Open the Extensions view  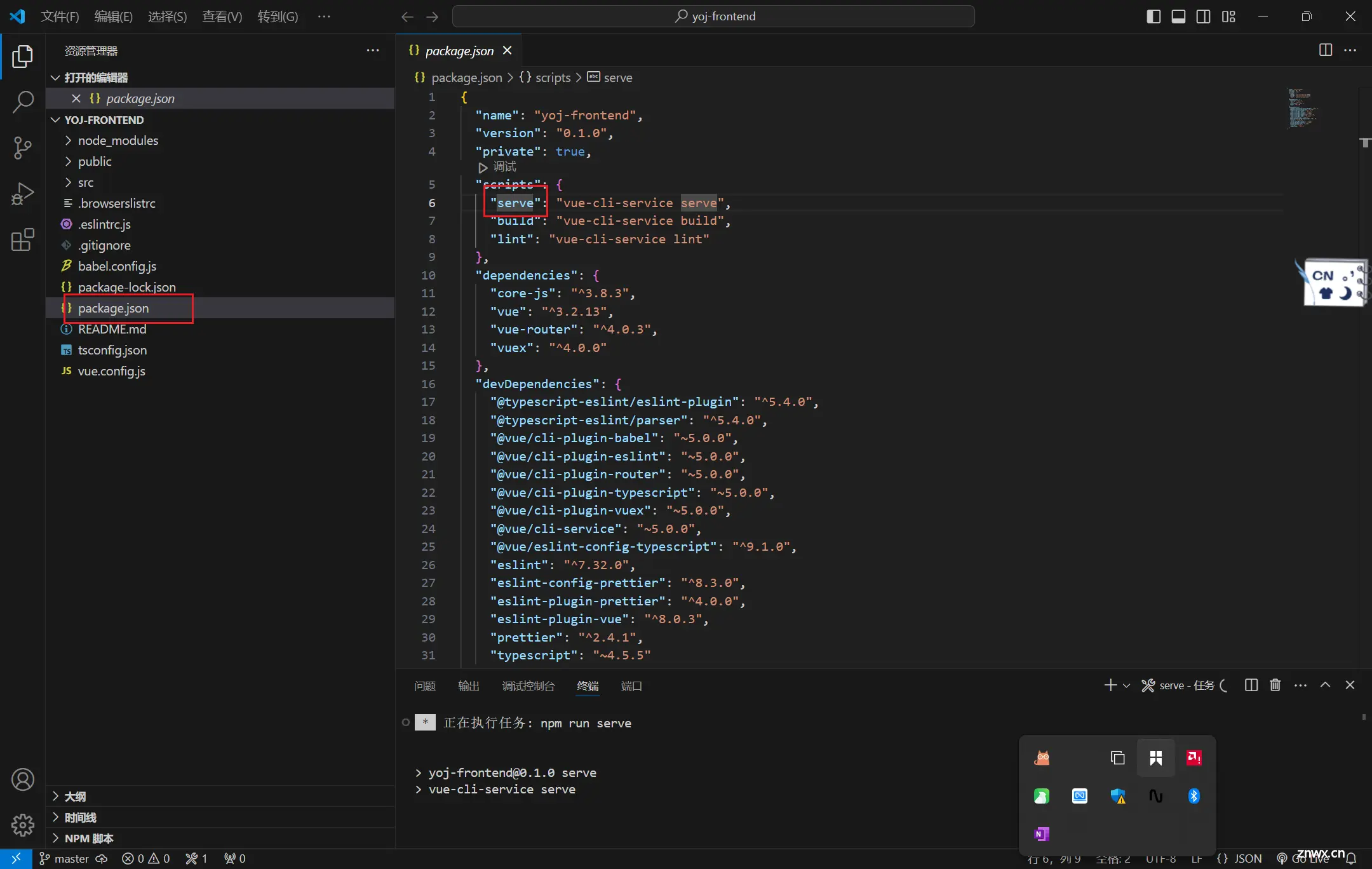tap(23, 239)
